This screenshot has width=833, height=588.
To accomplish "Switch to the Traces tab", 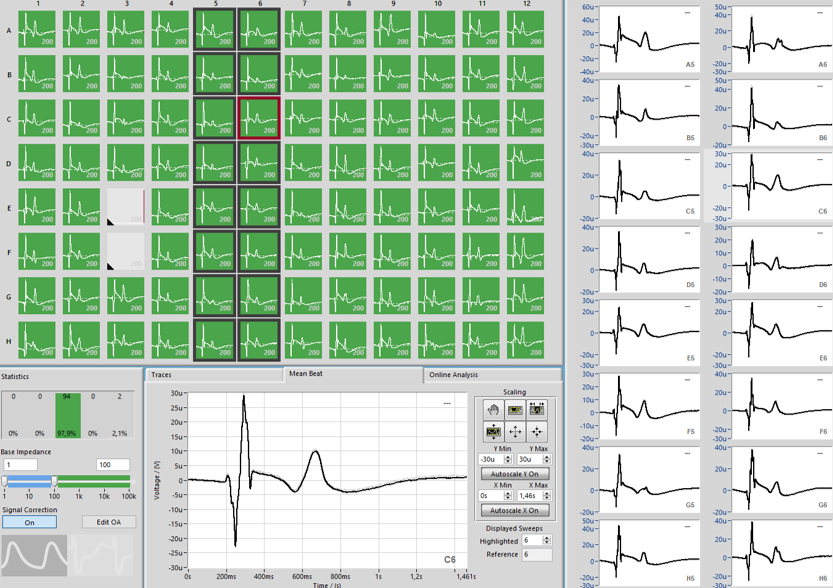I will [162, 375].
